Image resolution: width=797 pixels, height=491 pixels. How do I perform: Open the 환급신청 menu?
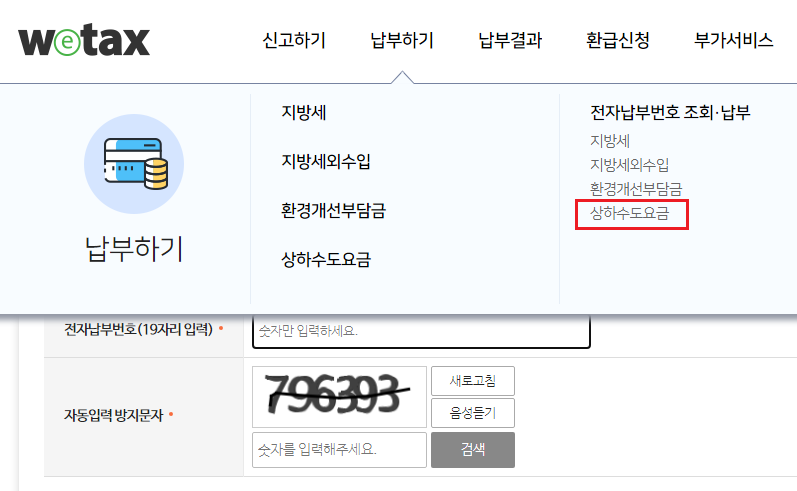coord(618,40)
